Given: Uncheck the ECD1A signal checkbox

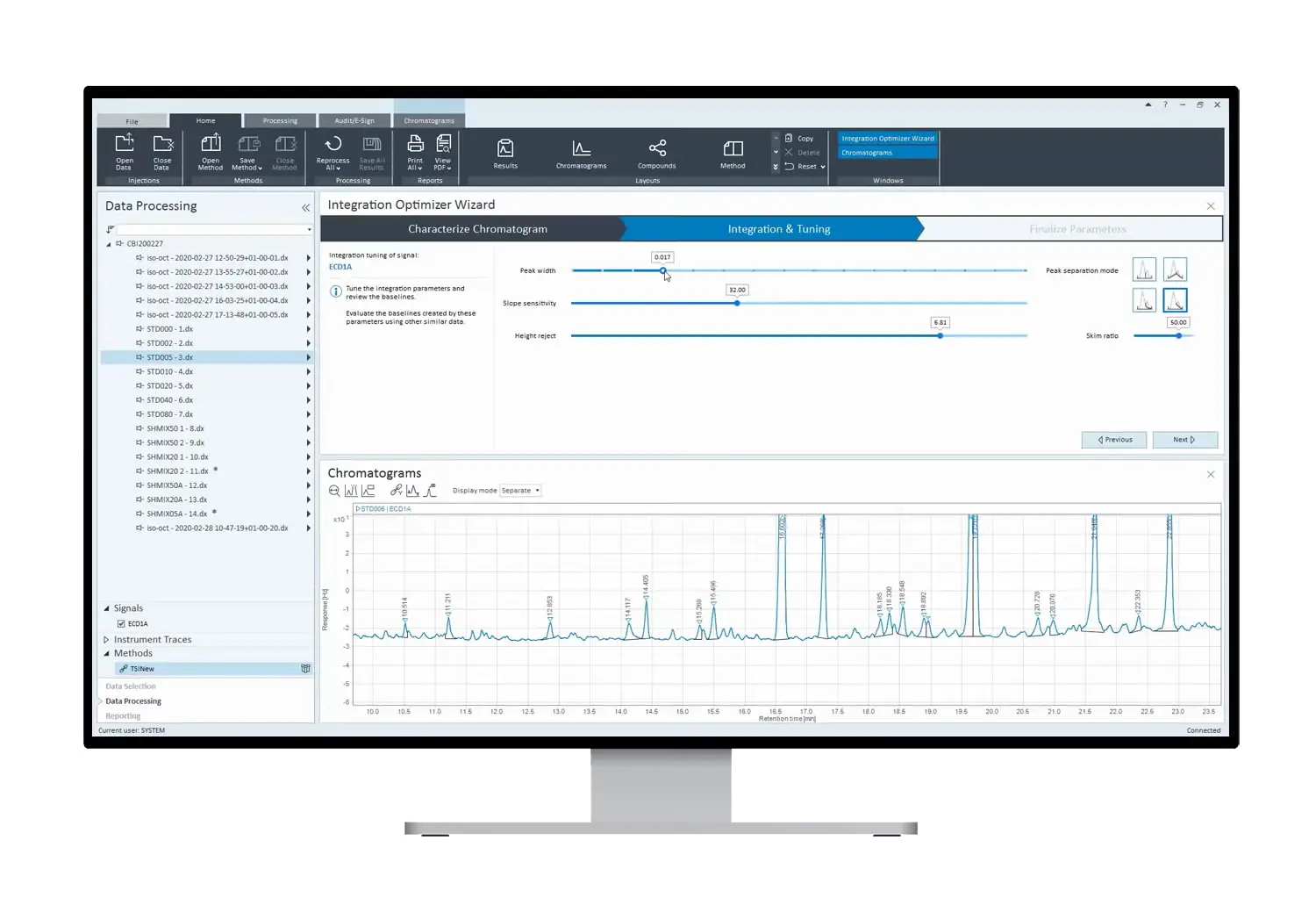Looking at the screenshot, I should 121,624.
